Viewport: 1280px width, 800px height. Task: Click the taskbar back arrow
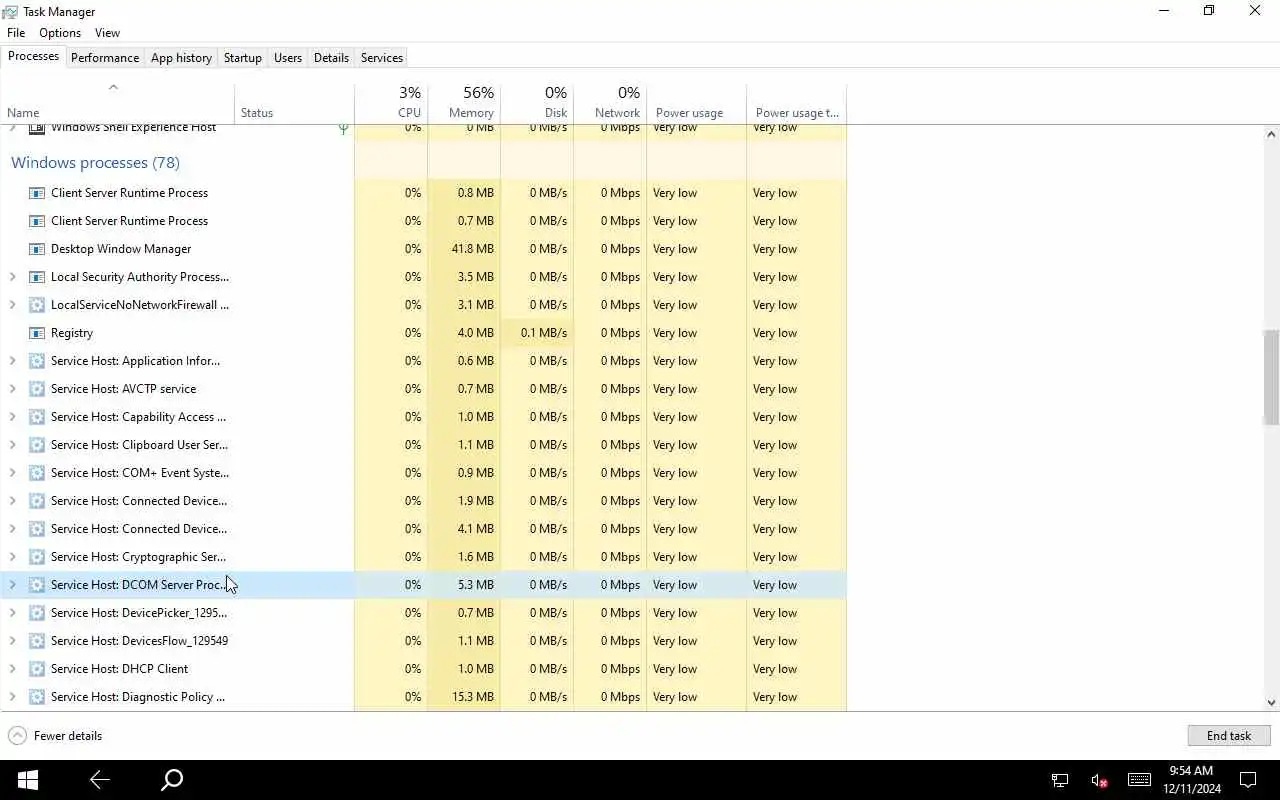99,780
